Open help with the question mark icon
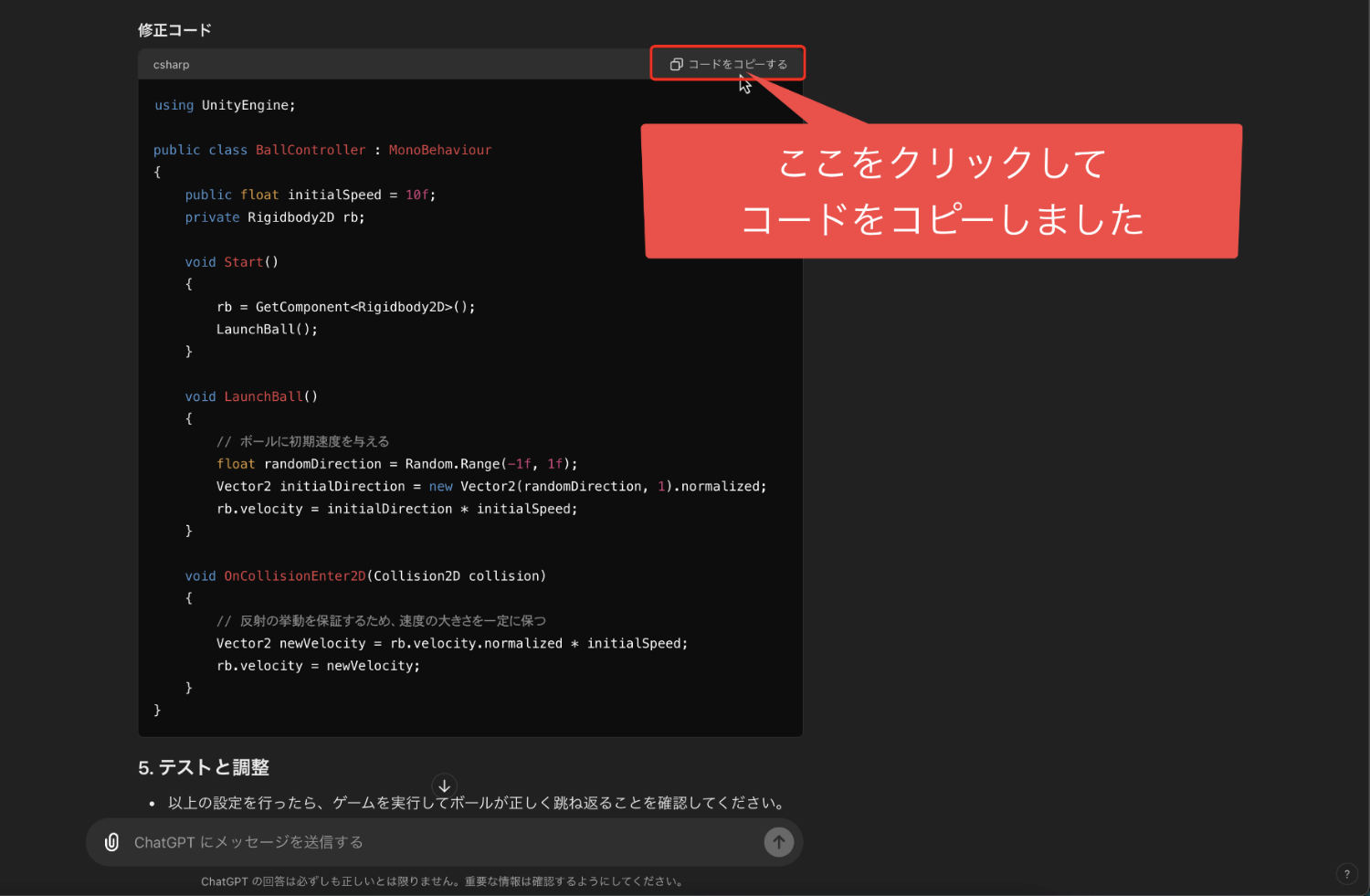 tap(1346, 874)
